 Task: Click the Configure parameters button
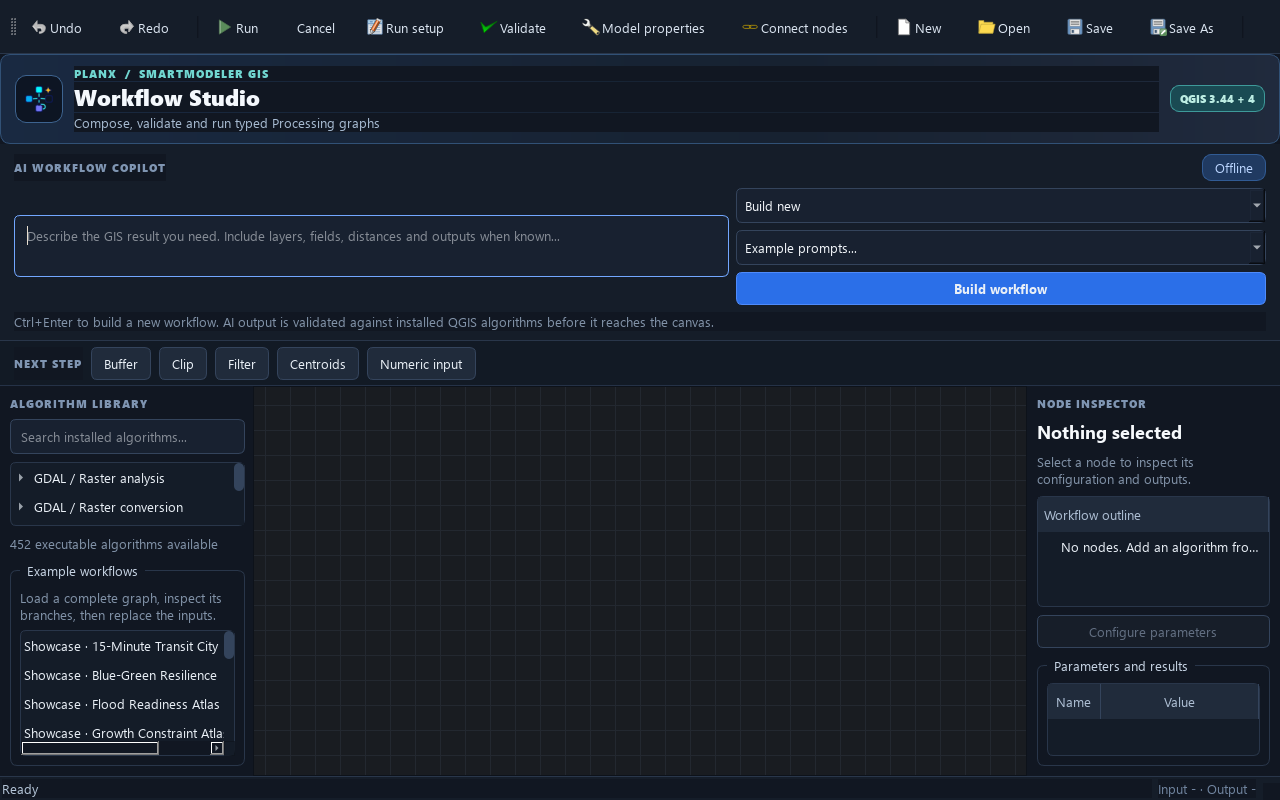[x=1153, y=632]
